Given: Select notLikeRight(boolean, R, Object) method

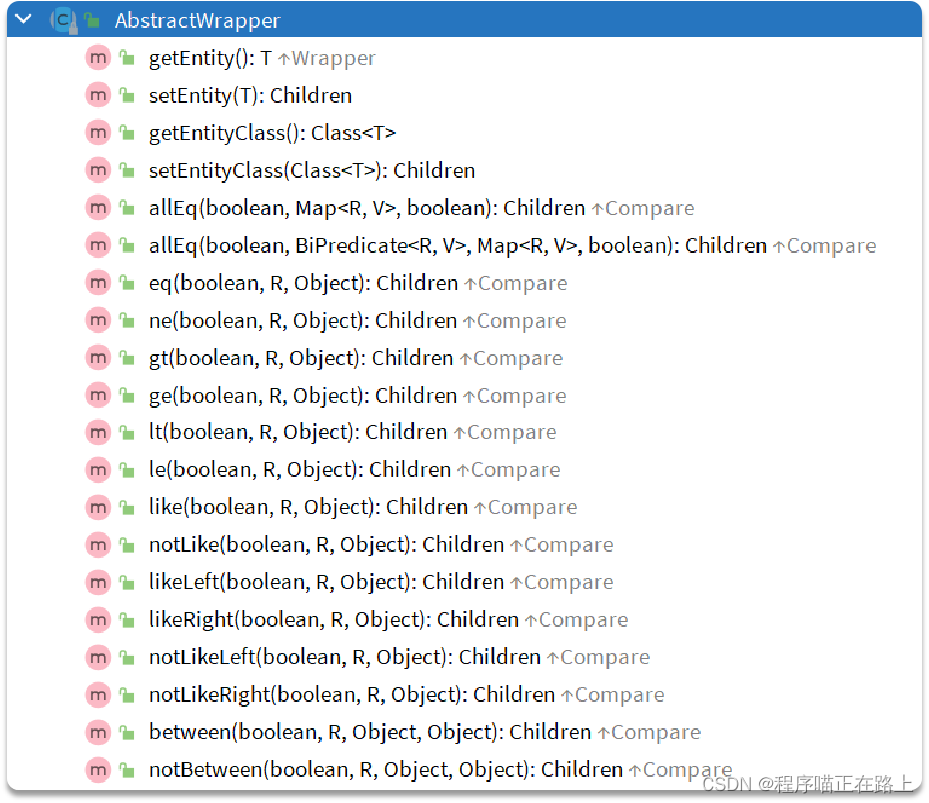Looking at the screenshot, I should click(352, 695).
